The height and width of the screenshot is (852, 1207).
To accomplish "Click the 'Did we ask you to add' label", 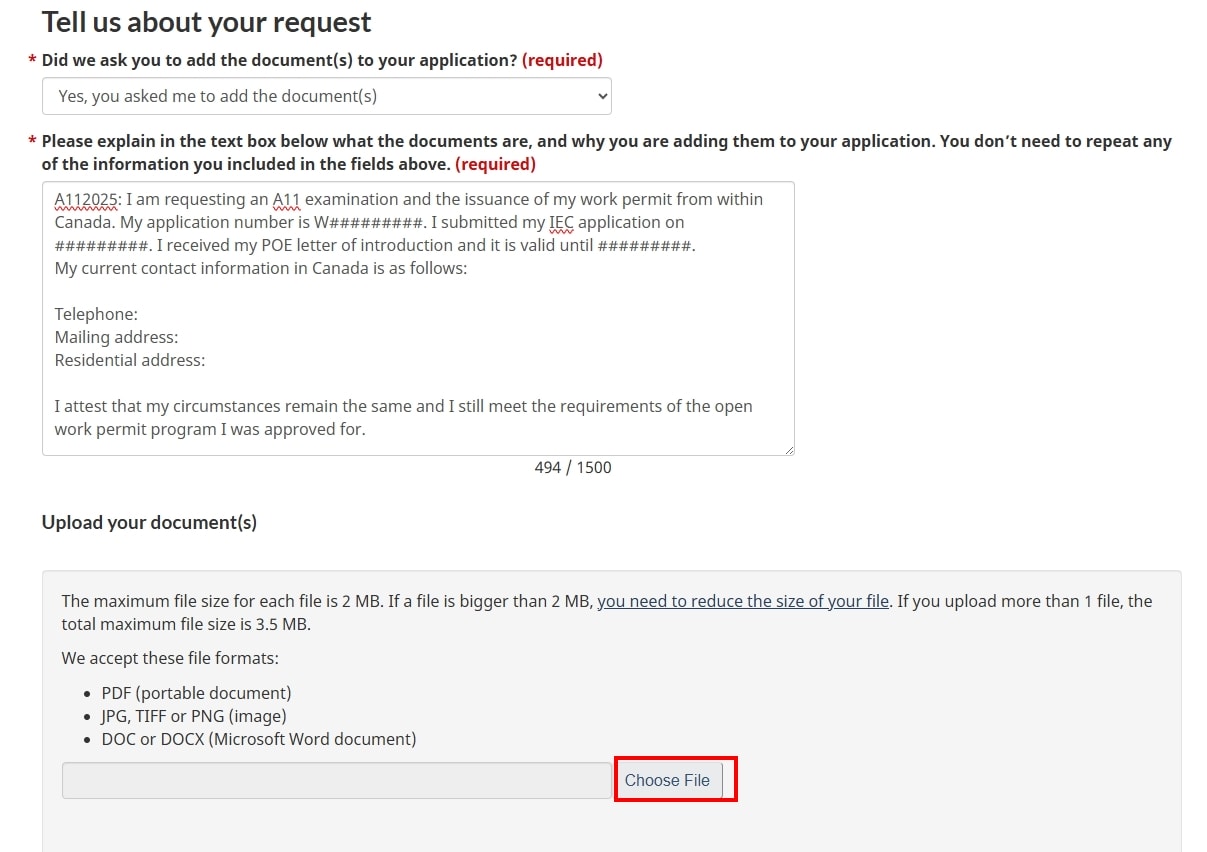I will click(x=280, y=60).
